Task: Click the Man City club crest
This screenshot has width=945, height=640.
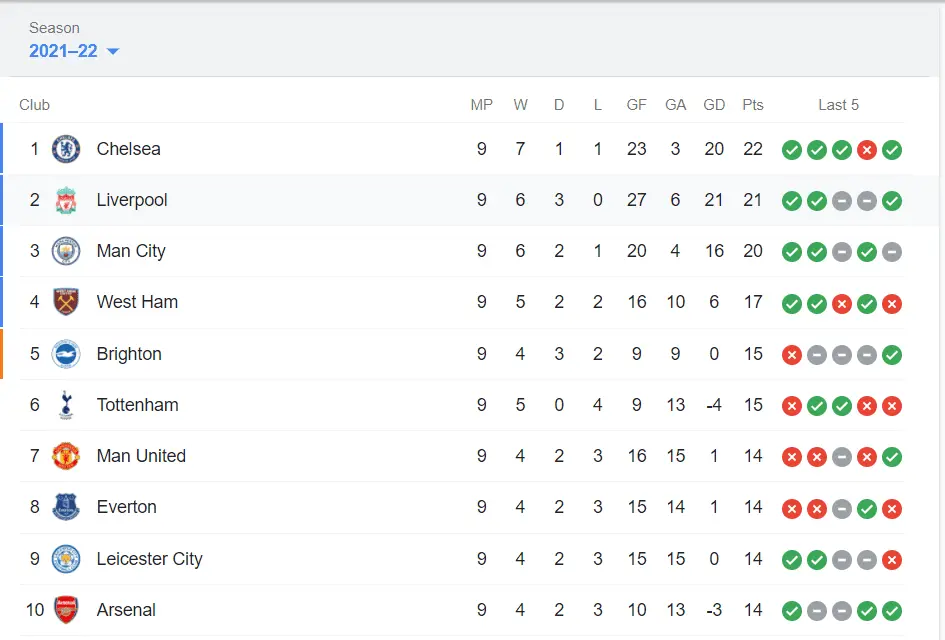Action: tap(66, 251)
